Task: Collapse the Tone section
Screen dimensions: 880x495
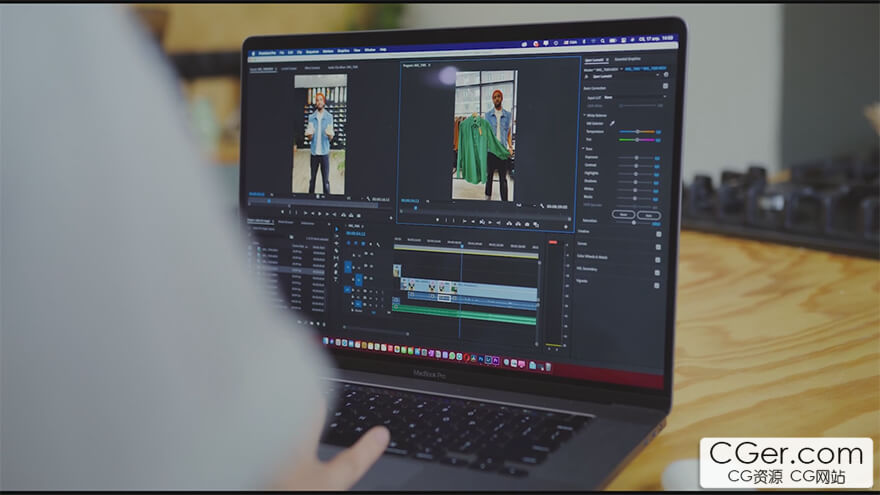Action: 583,148
